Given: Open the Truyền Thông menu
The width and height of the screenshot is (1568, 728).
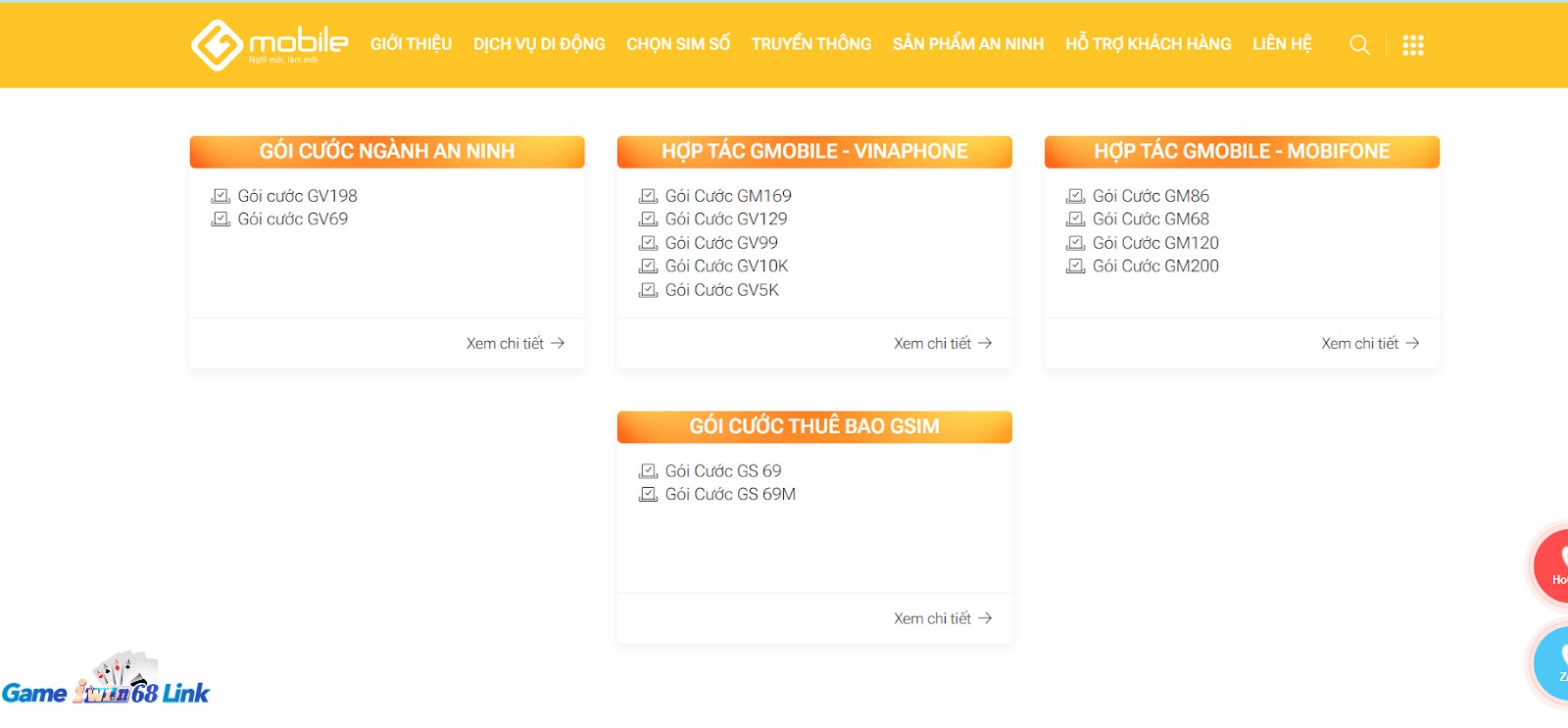Looking at the screenshot, I should [x=811, y=44].
